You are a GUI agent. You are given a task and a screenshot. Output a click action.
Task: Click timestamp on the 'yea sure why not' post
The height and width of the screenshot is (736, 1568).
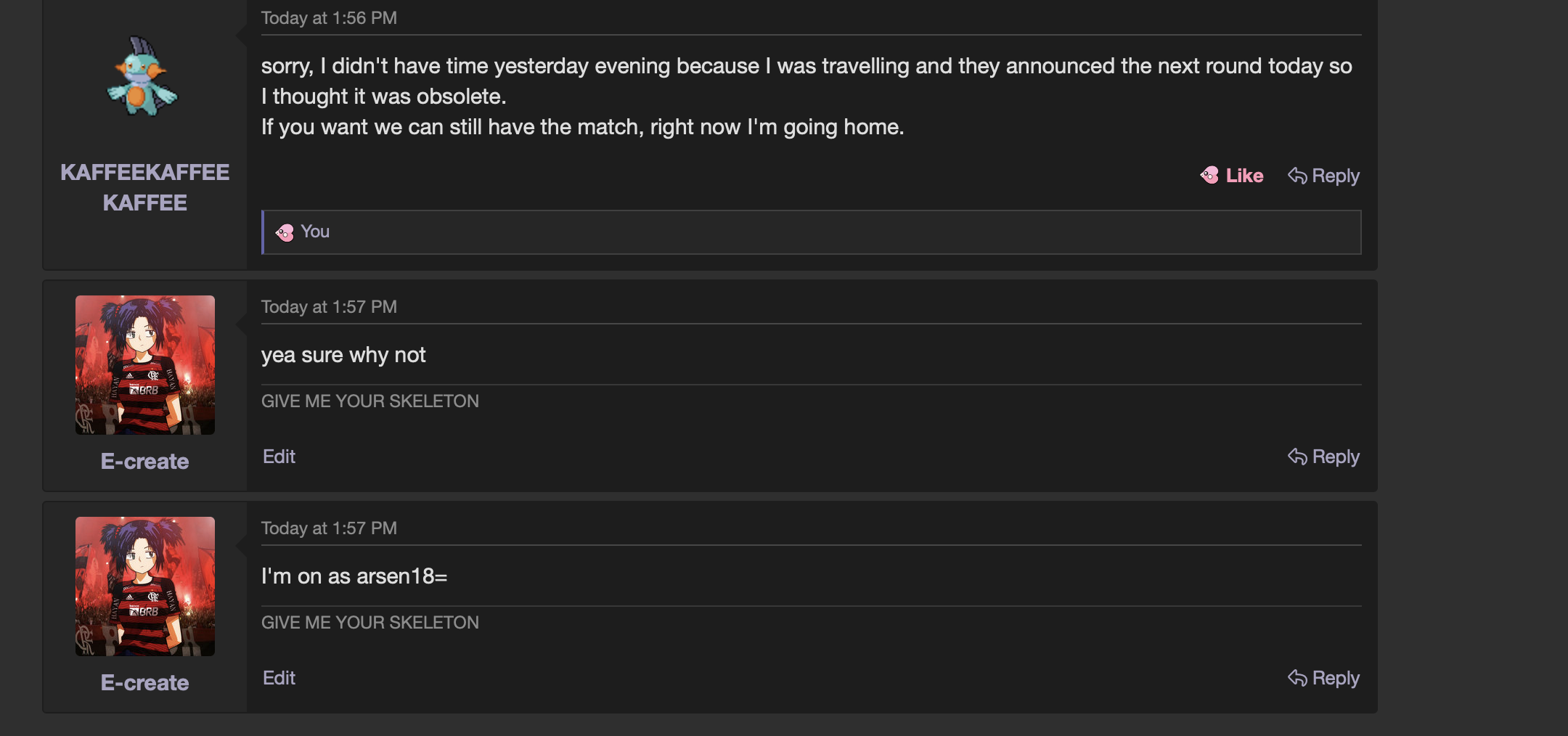329,307
